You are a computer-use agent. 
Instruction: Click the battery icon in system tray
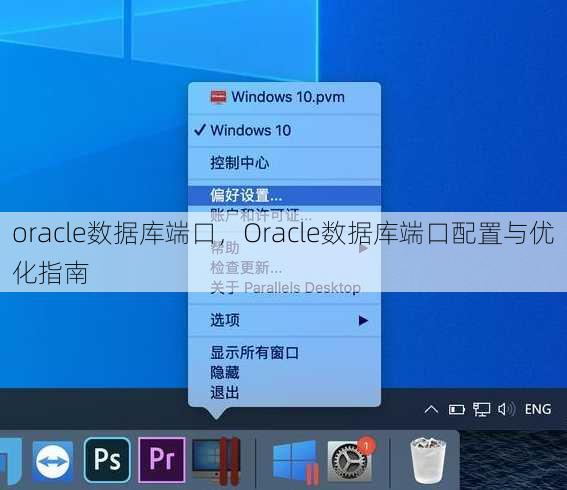point(457,410)
